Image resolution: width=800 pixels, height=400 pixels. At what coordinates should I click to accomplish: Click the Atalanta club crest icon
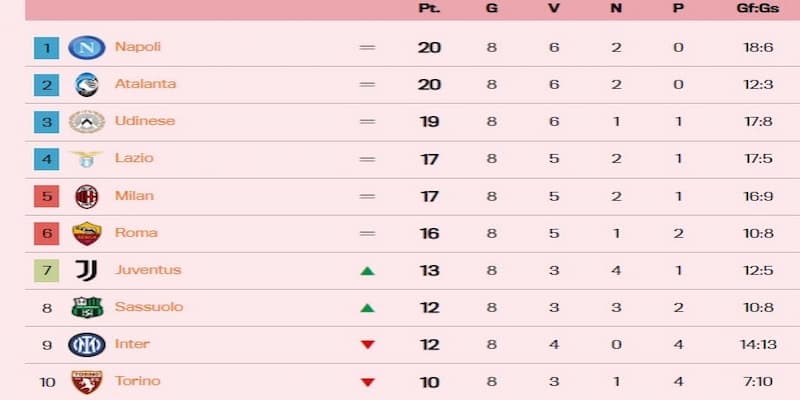point(87,84)
